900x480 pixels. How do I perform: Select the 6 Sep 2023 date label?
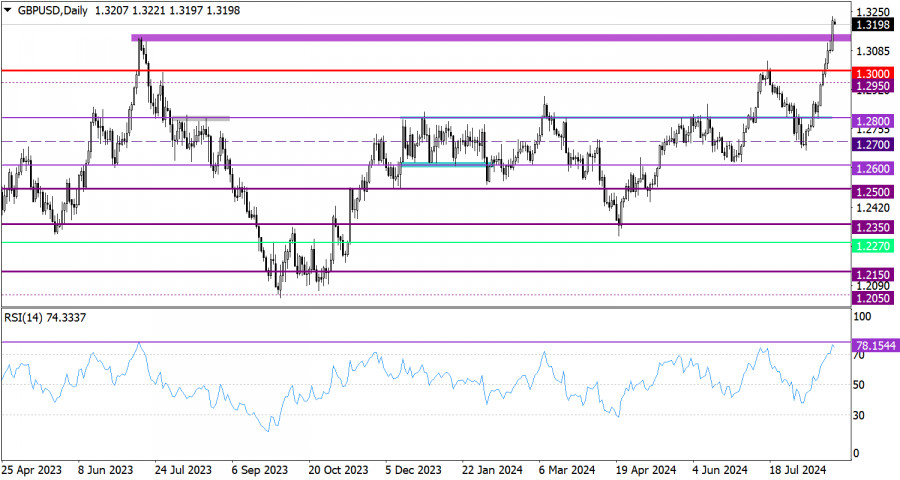point(261,470)
